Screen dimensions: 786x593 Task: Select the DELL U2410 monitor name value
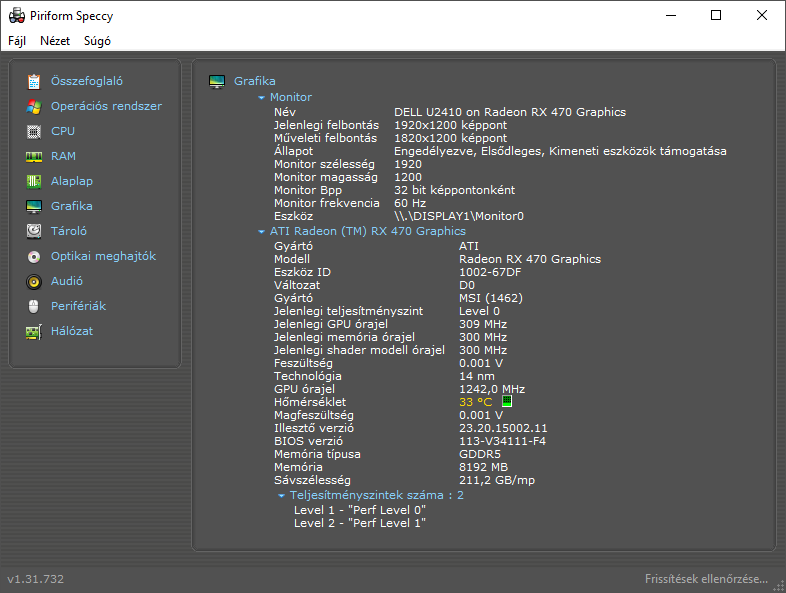[510, 112]
